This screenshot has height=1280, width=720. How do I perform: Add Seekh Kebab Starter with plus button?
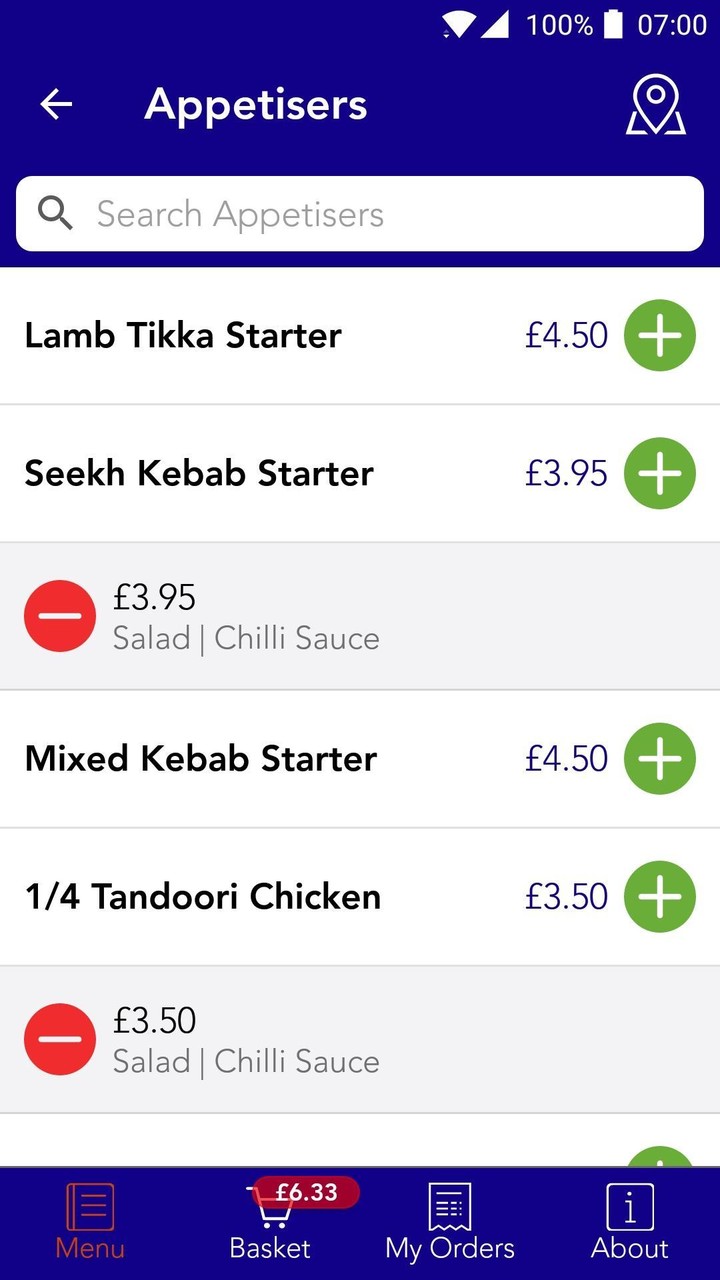(659, 473)
